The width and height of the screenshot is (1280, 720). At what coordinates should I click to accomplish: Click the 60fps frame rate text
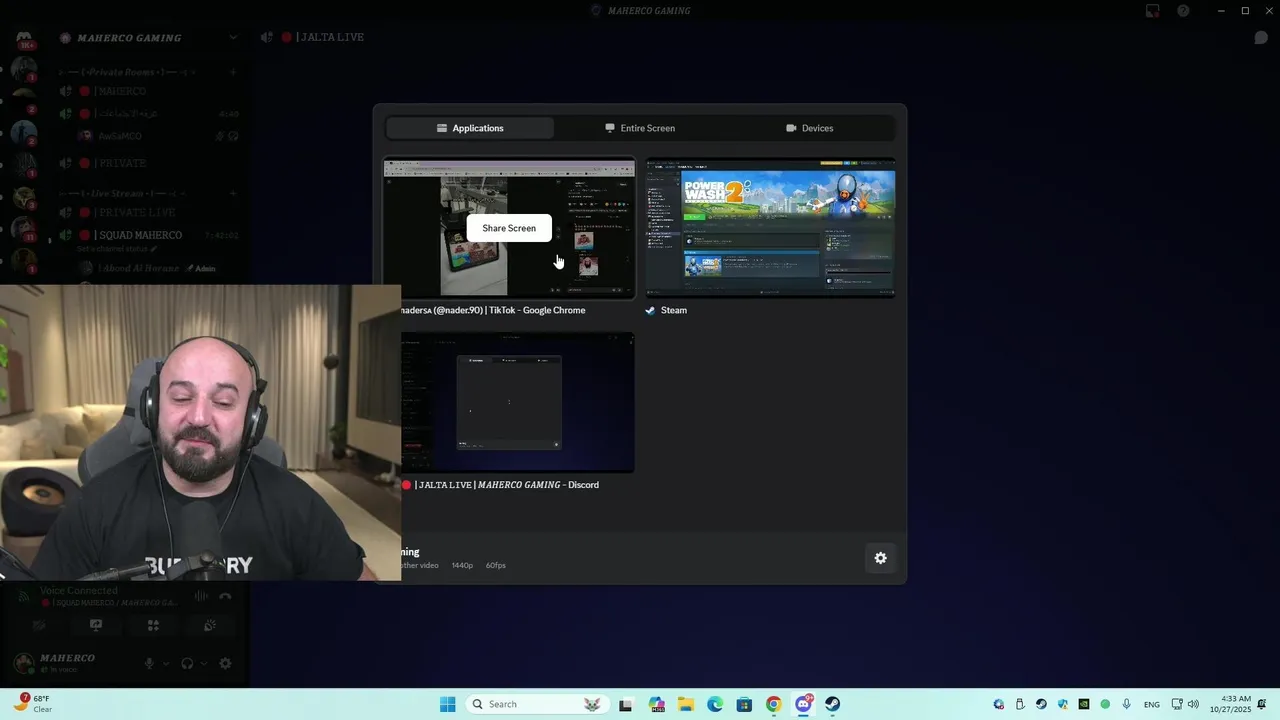tap(496, 566)
